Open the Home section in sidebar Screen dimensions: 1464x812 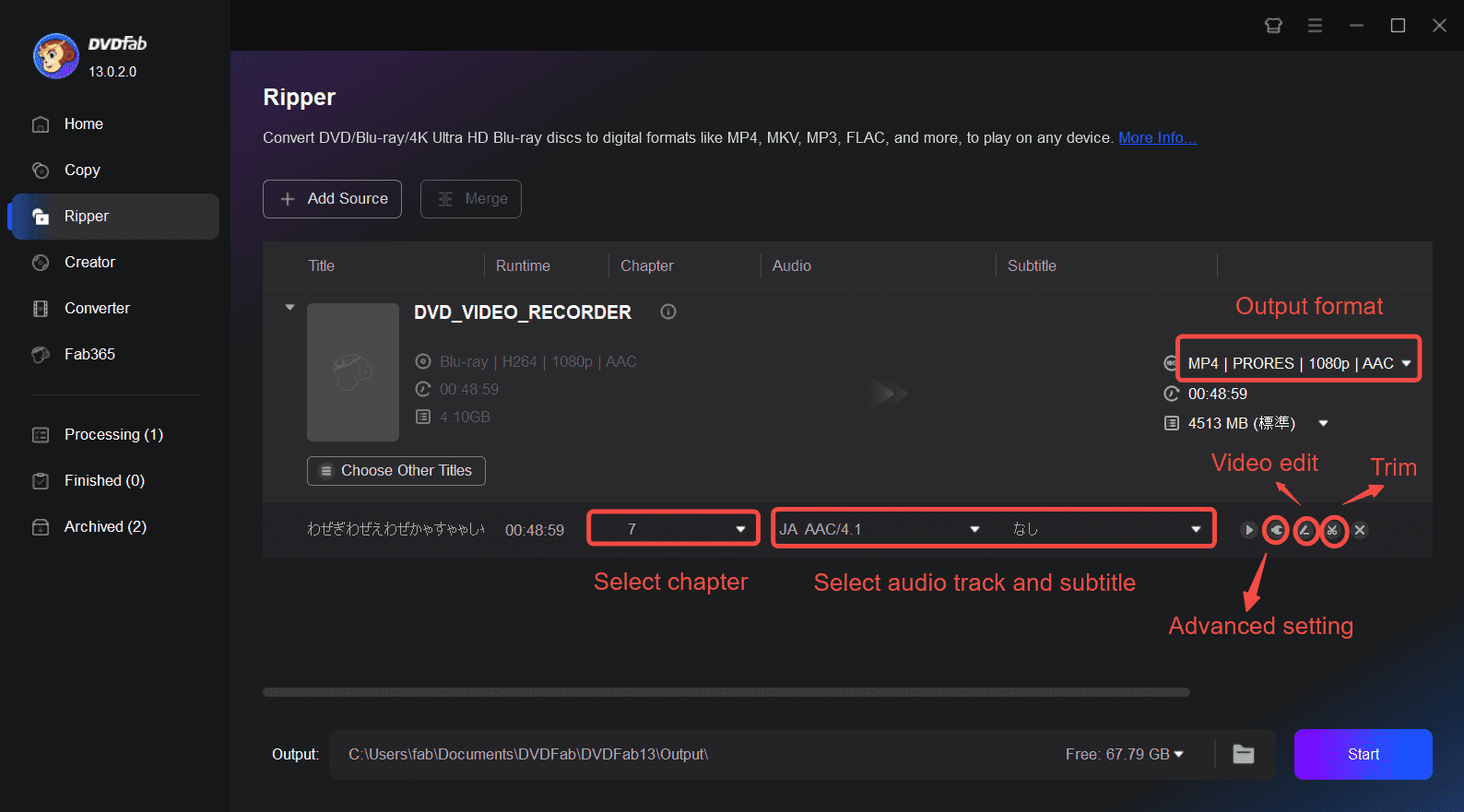[83, 124]
